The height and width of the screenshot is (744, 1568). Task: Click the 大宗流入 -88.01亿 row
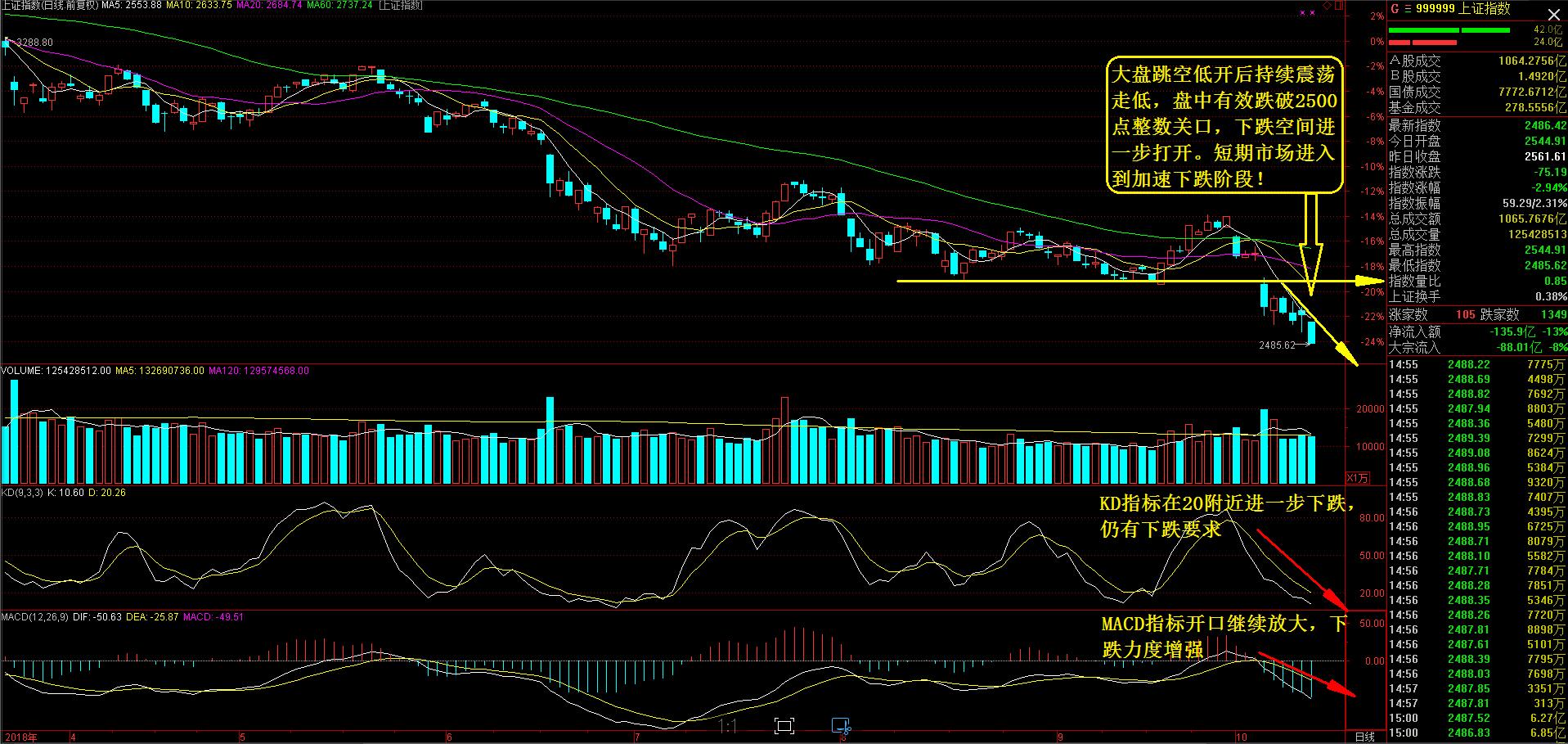click(x=1477, y=347)
